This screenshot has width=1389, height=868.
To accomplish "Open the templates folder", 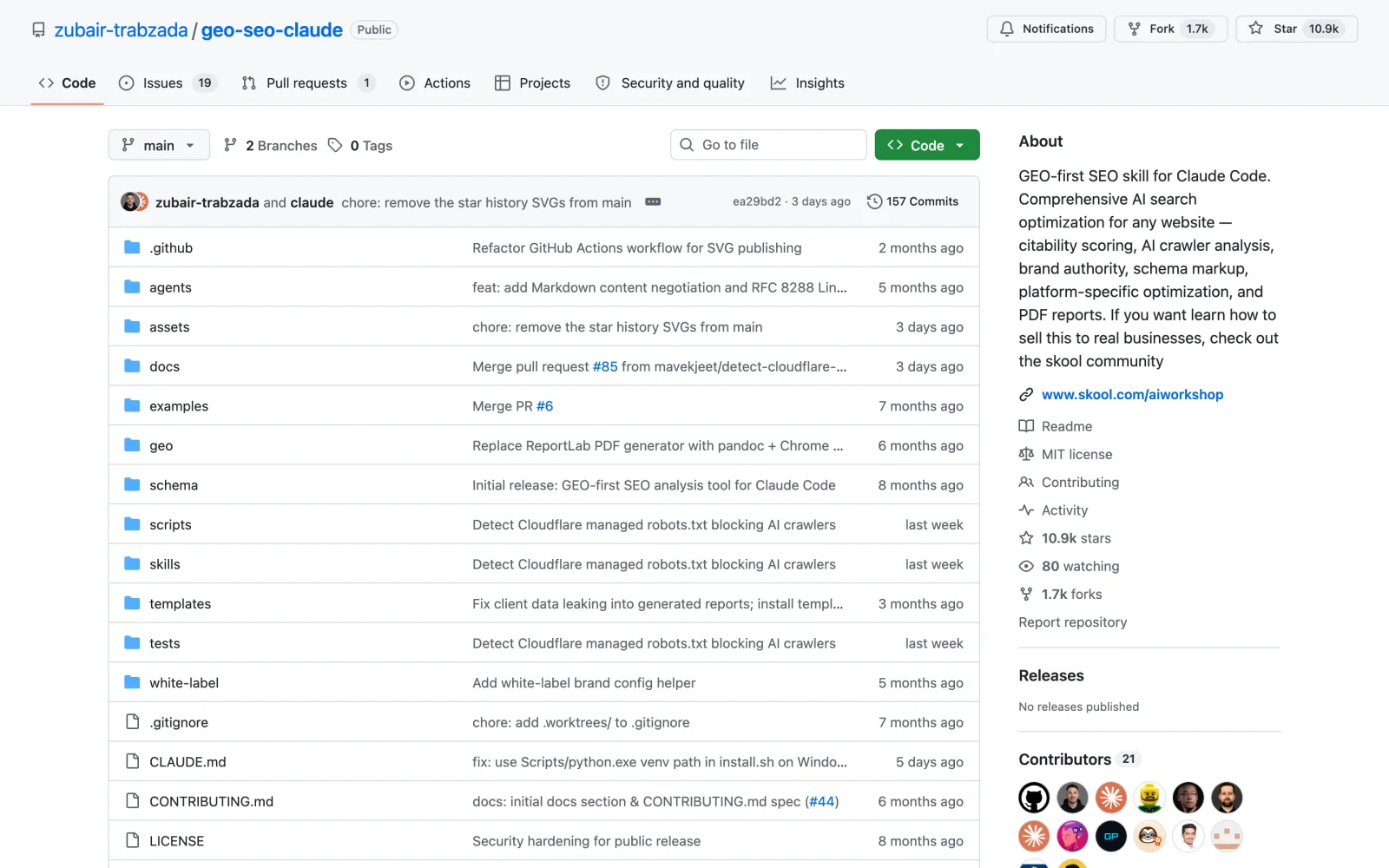I will click(180, 603).
